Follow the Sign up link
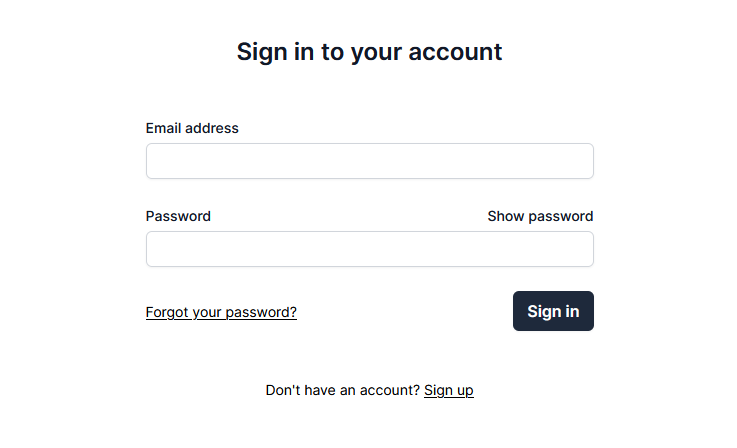 click(448, 390)
